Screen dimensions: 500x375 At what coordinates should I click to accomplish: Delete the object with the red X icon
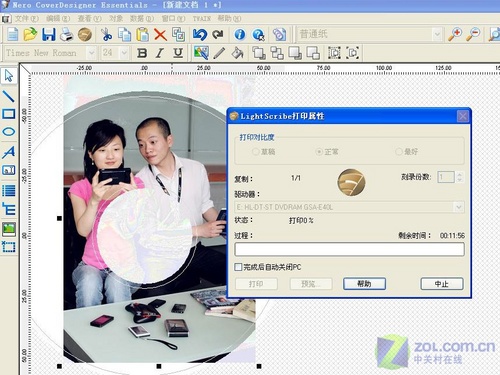pyautogui.click(x=160, y=34)
